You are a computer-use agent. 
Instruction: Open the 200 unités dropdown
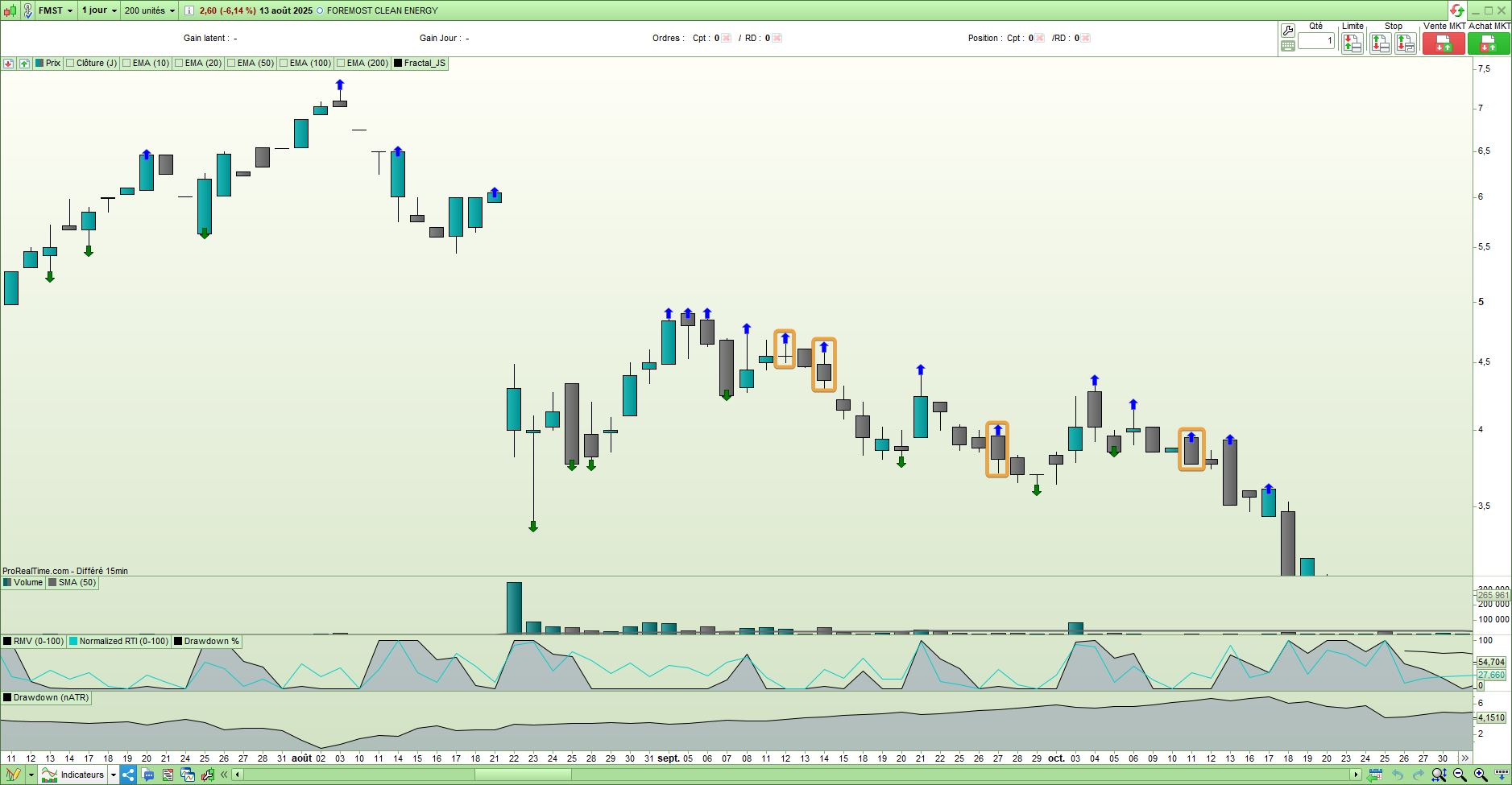[150, 10]
